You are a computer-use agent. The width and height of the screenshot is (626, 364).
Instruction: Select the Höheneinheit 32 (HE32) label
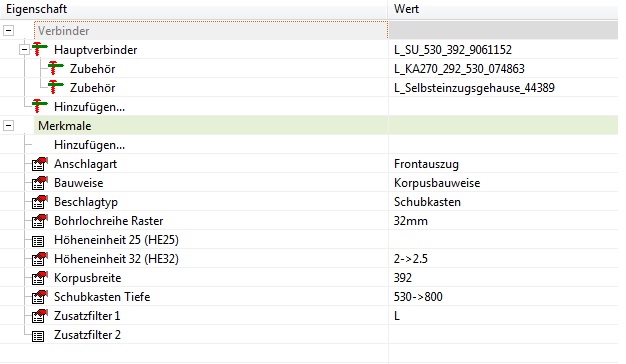point(116,259)
